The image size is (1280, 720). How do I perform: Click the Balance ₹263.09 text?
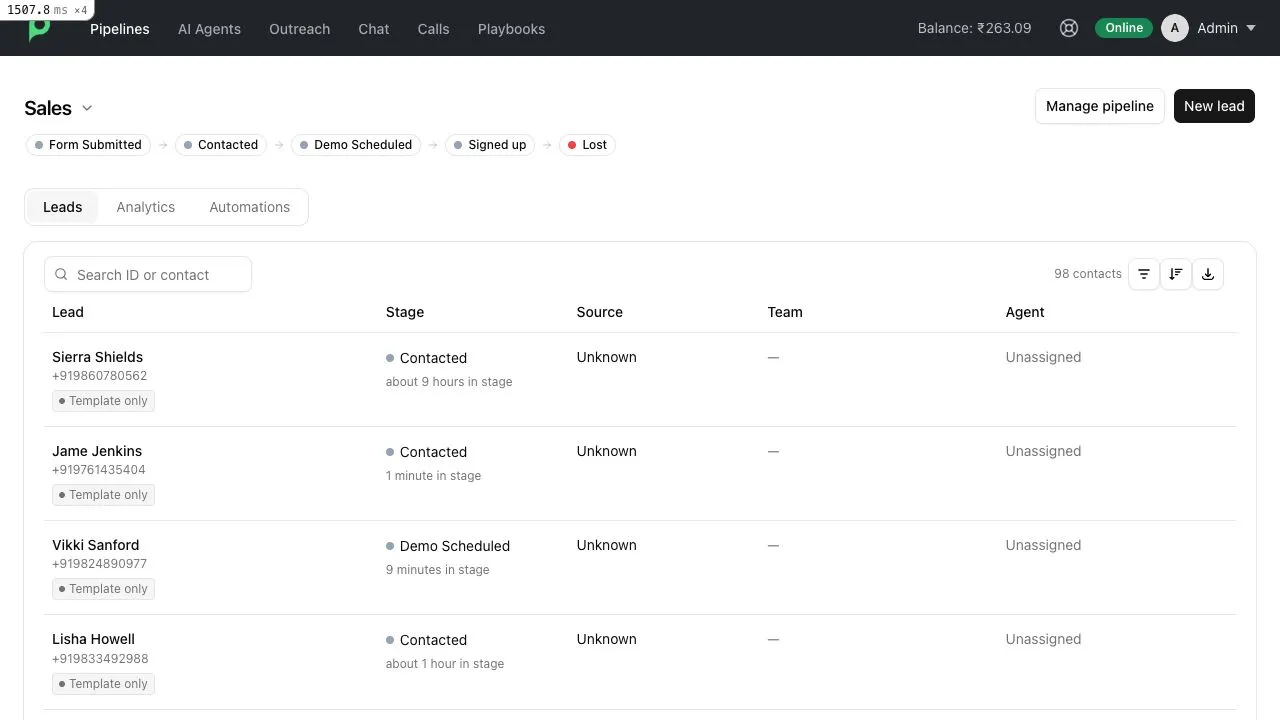[974, 28]
